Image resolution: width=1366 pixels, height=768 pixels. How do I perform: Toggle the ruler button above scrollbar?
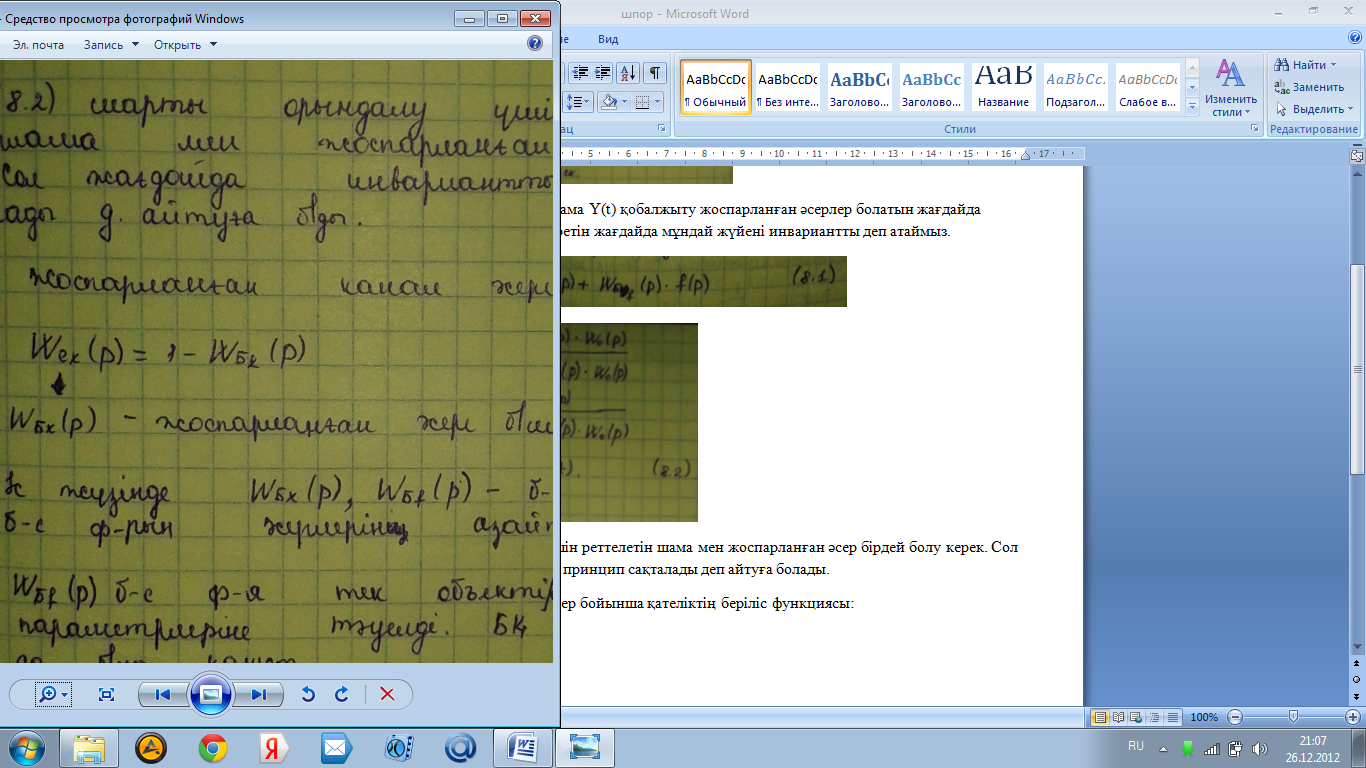coord(1357,156)
